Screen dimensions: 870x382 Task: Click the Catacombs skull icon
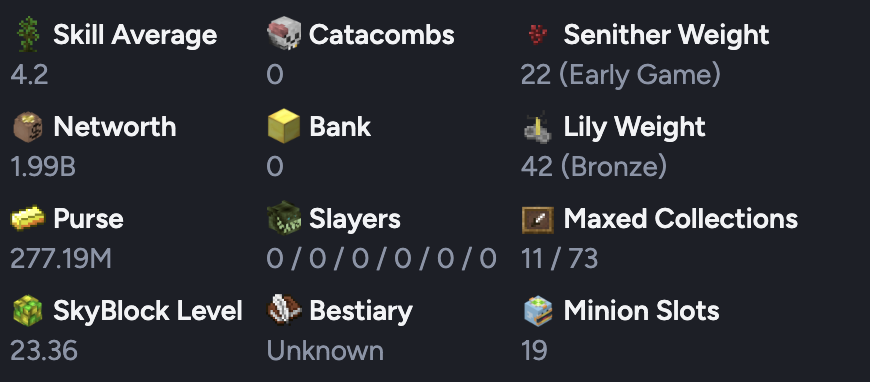tap(284, 34)
